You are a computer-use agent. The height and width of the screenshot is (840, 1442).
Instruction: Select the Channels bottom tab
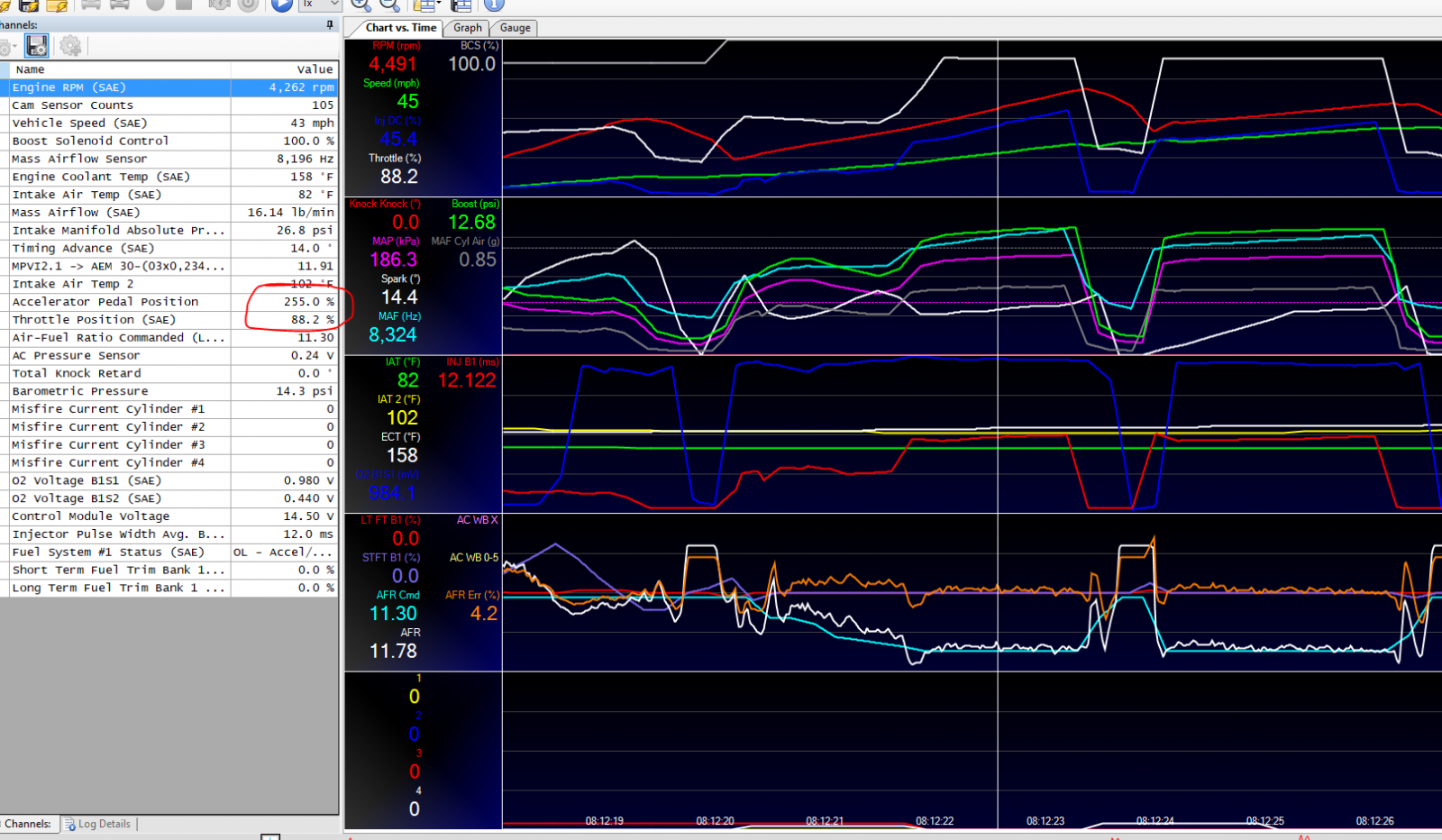point(28,824)
